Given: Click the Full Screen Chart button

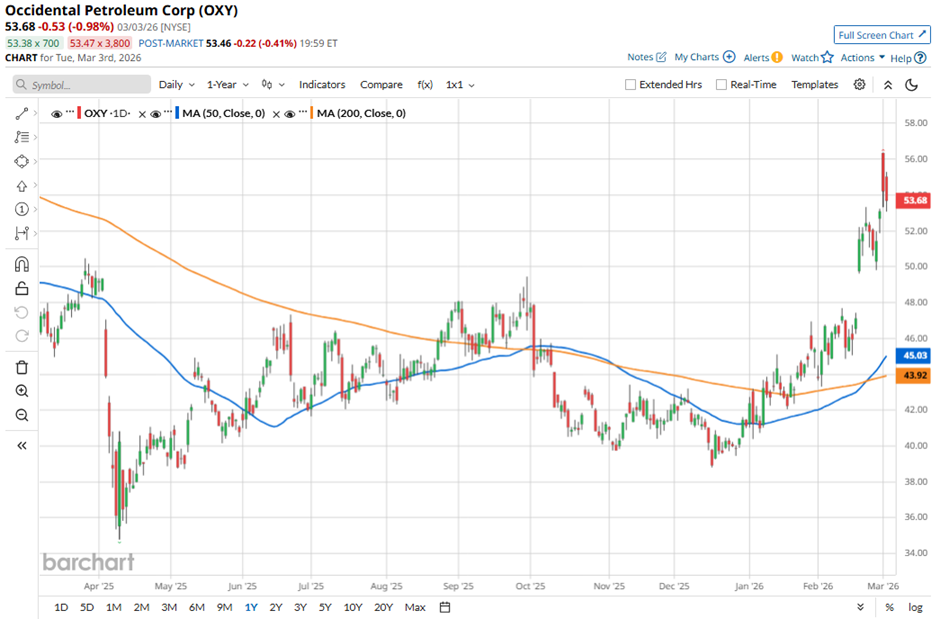Looking at the screenshot, I should pyautogui.click(x=882, y=35).
